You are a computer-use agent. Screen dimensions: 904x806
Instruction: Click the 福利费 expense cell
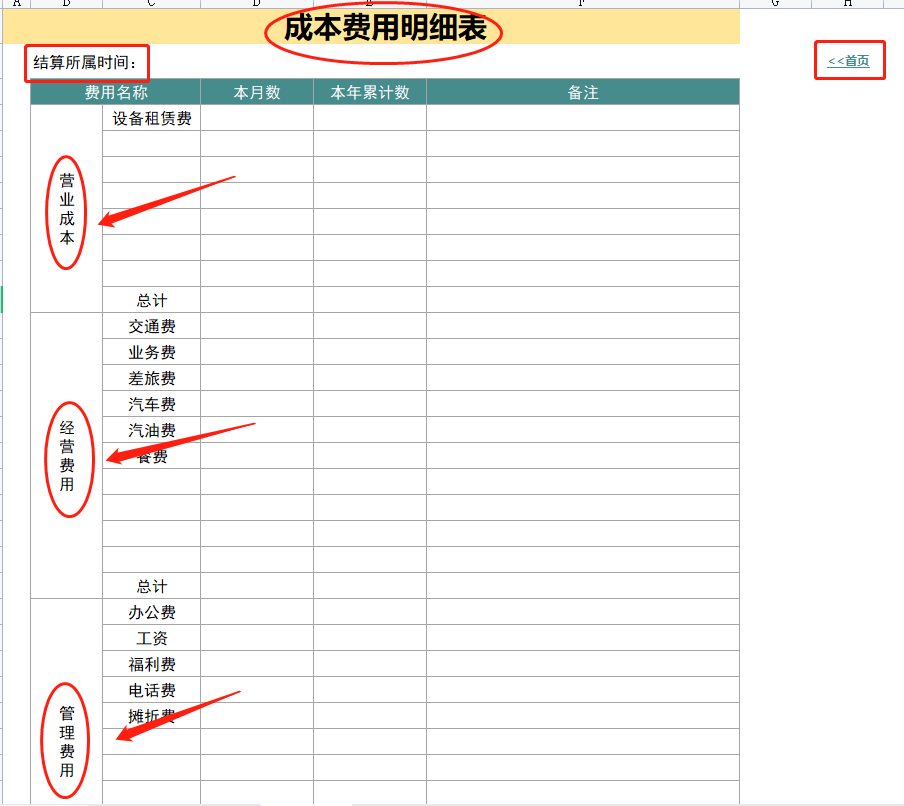[150, 664]
